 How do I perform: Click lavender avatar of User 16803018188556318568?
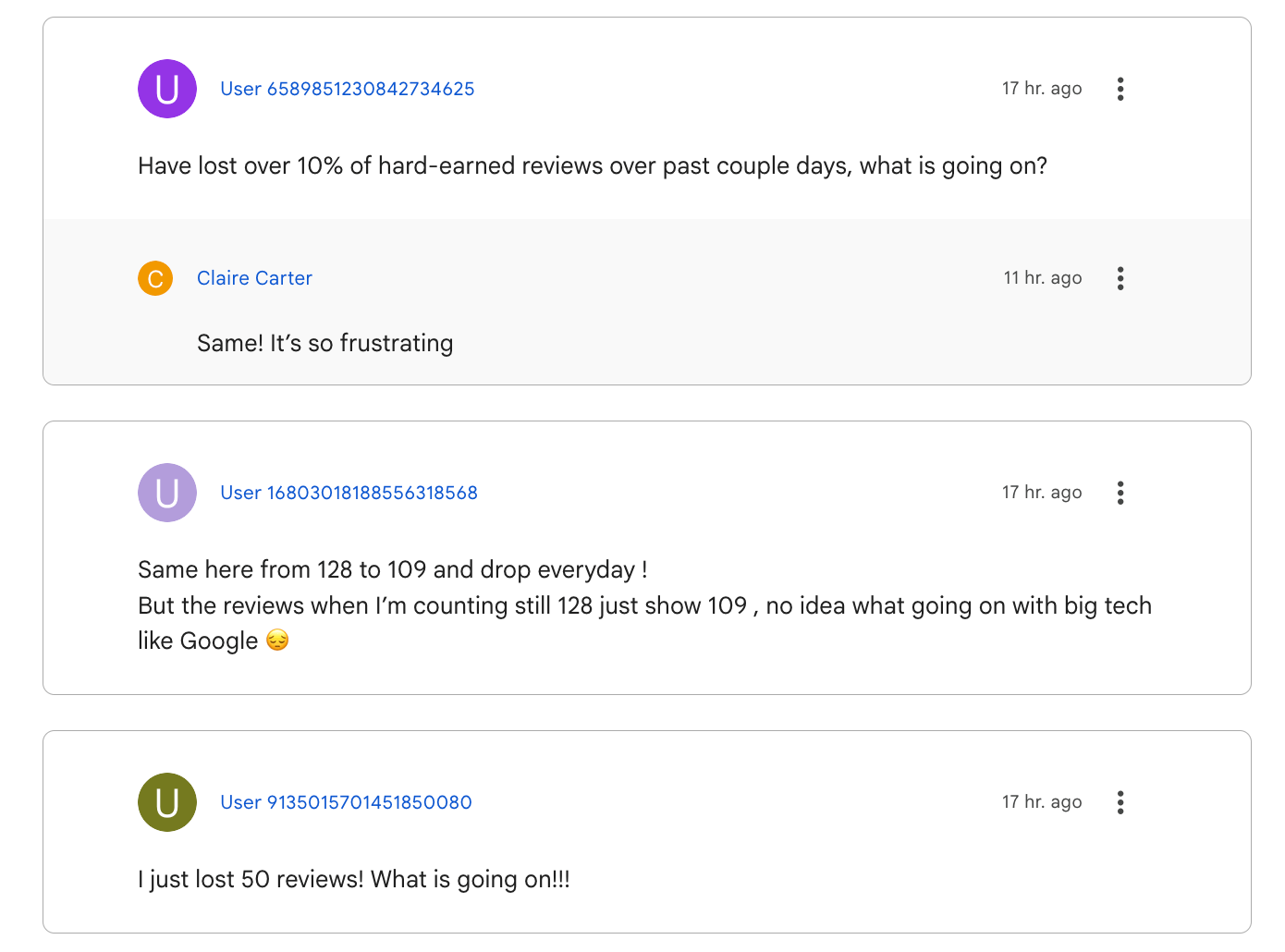(167, 493)
